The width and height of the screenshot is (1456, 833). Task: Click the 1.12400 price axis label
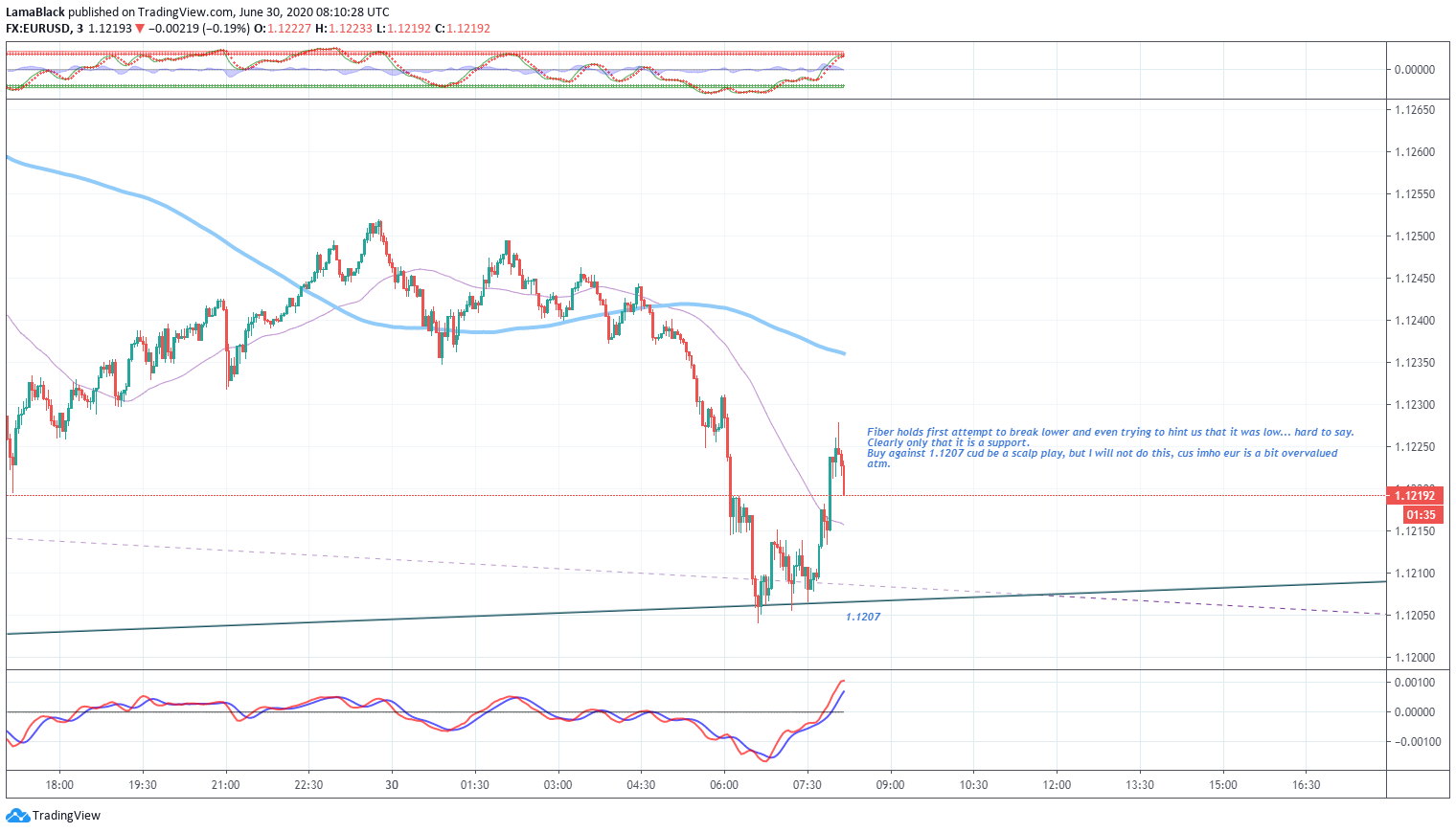[1414, 321]
